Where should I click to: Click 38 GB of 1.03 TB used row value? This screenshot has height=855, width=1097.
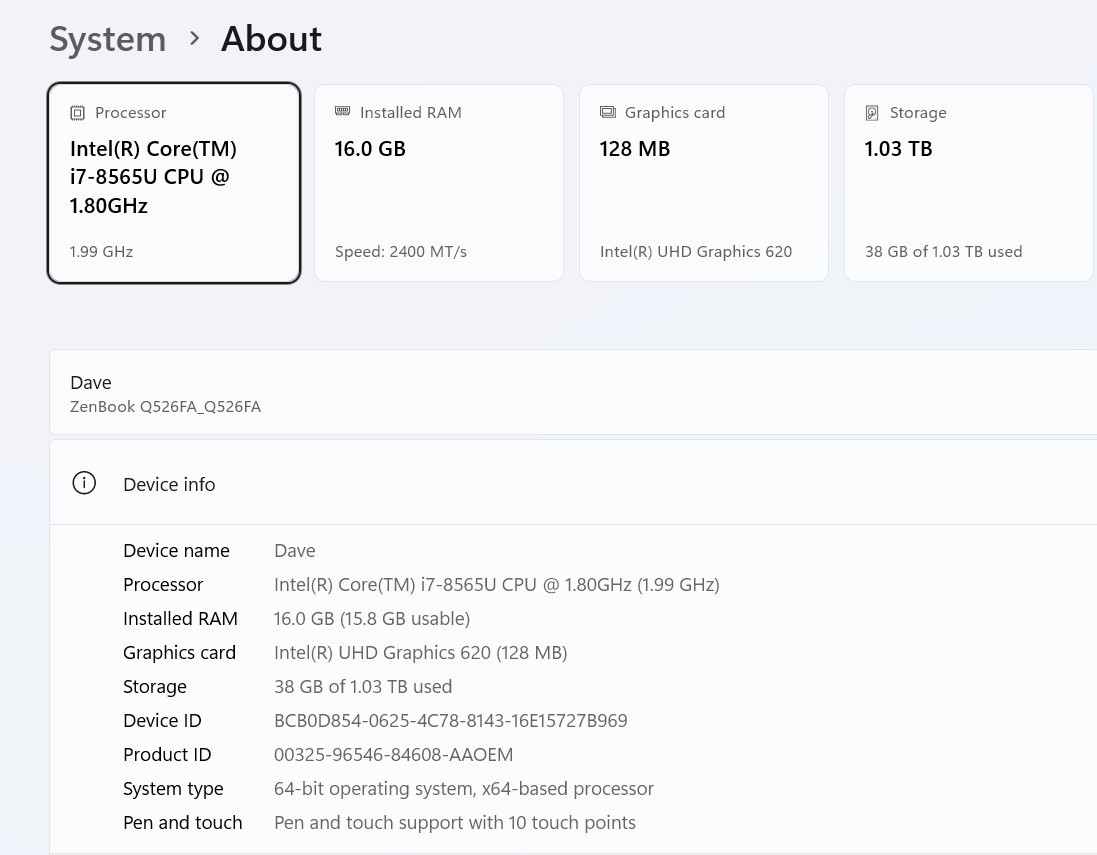[362, 686]
